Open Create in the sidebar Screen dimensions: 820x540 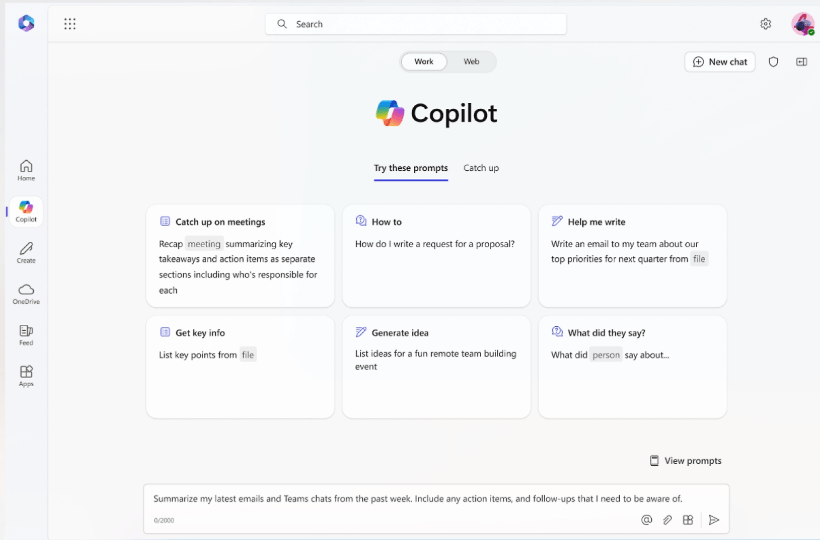26,252
